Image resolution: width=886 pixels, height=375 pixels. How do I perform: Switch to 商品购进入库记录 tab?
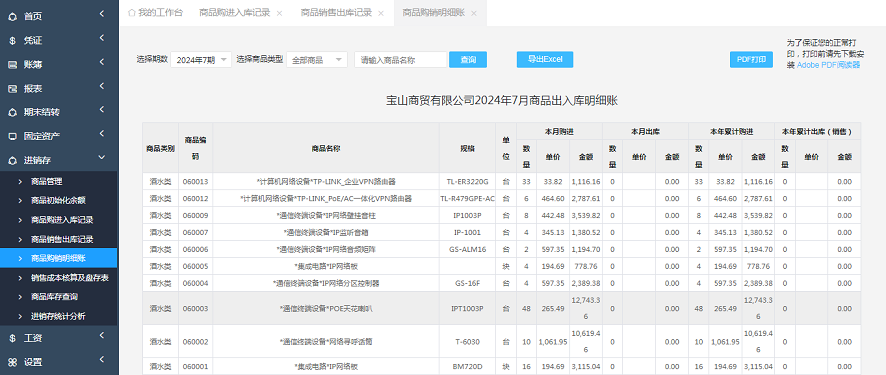[234, 12]
